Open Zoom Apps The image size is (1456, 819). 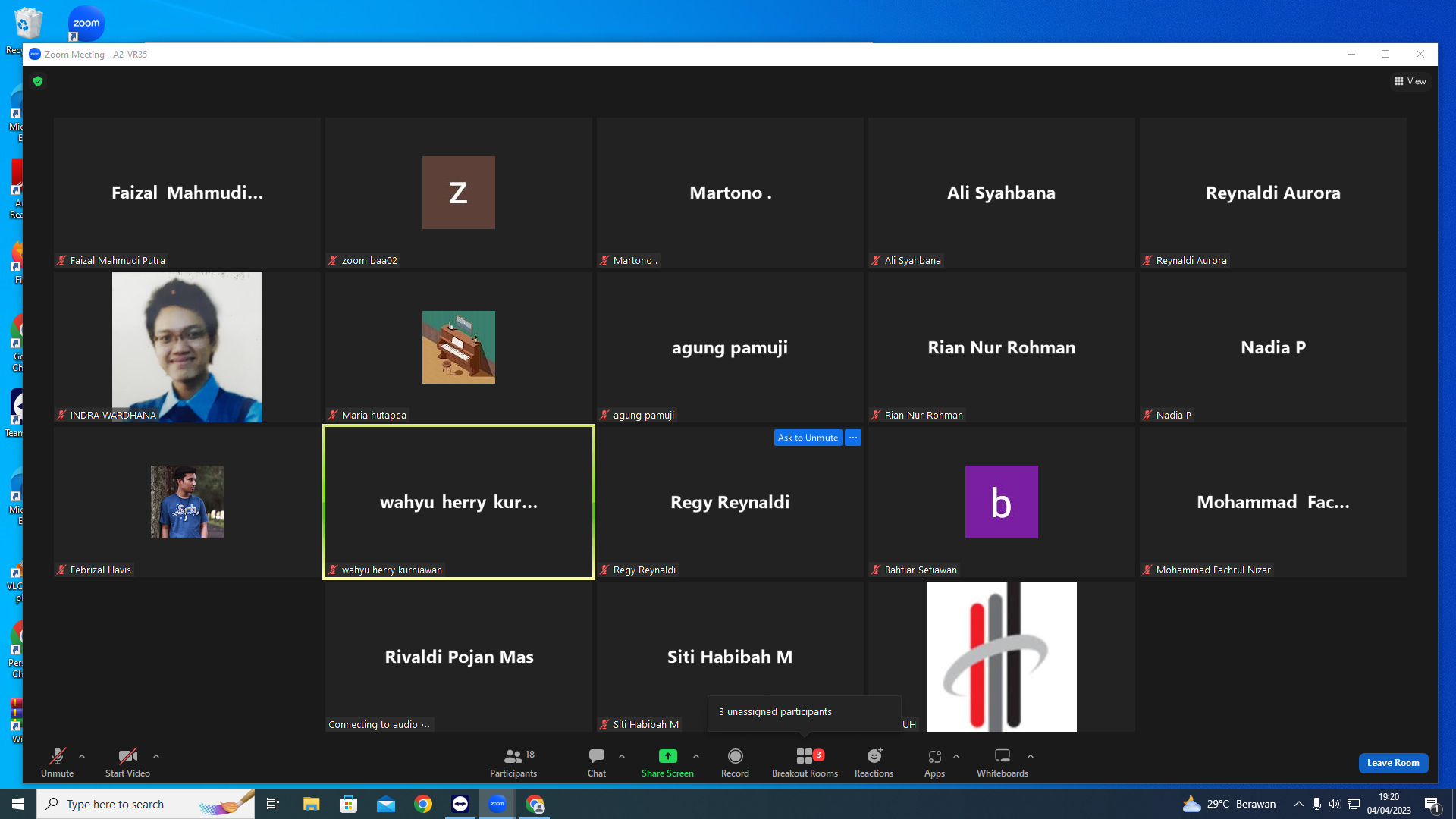(934, 762)
